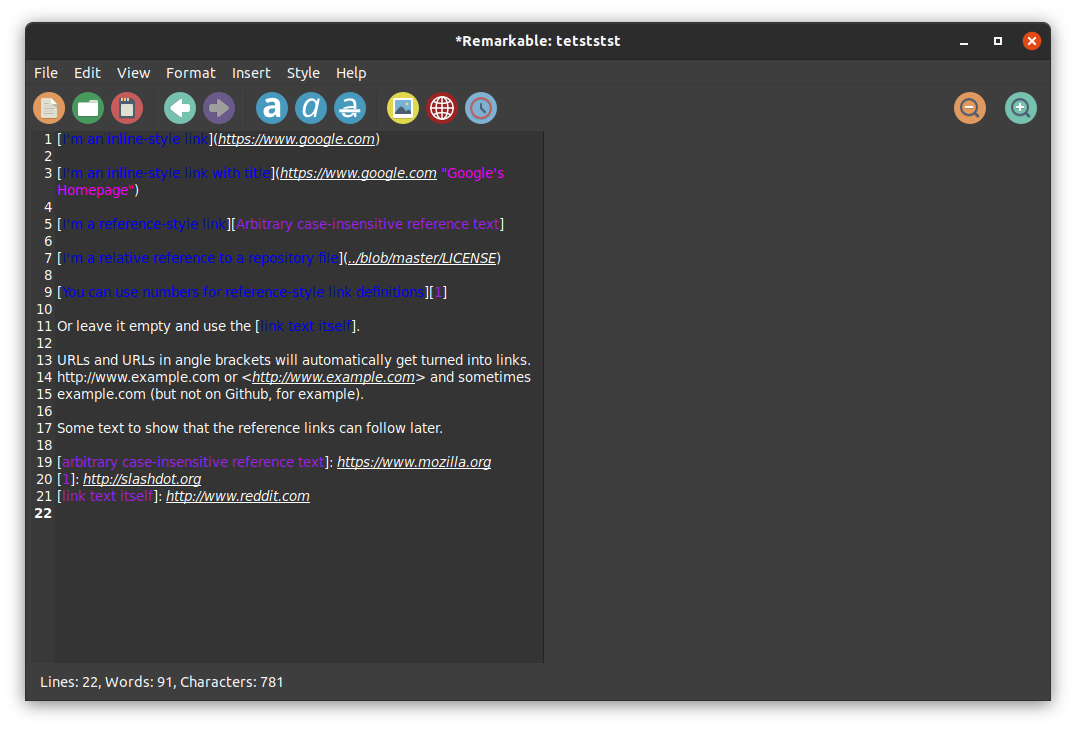Open the File menu
The width and height of the screenshot is (1076, 729).
(45, 72)
